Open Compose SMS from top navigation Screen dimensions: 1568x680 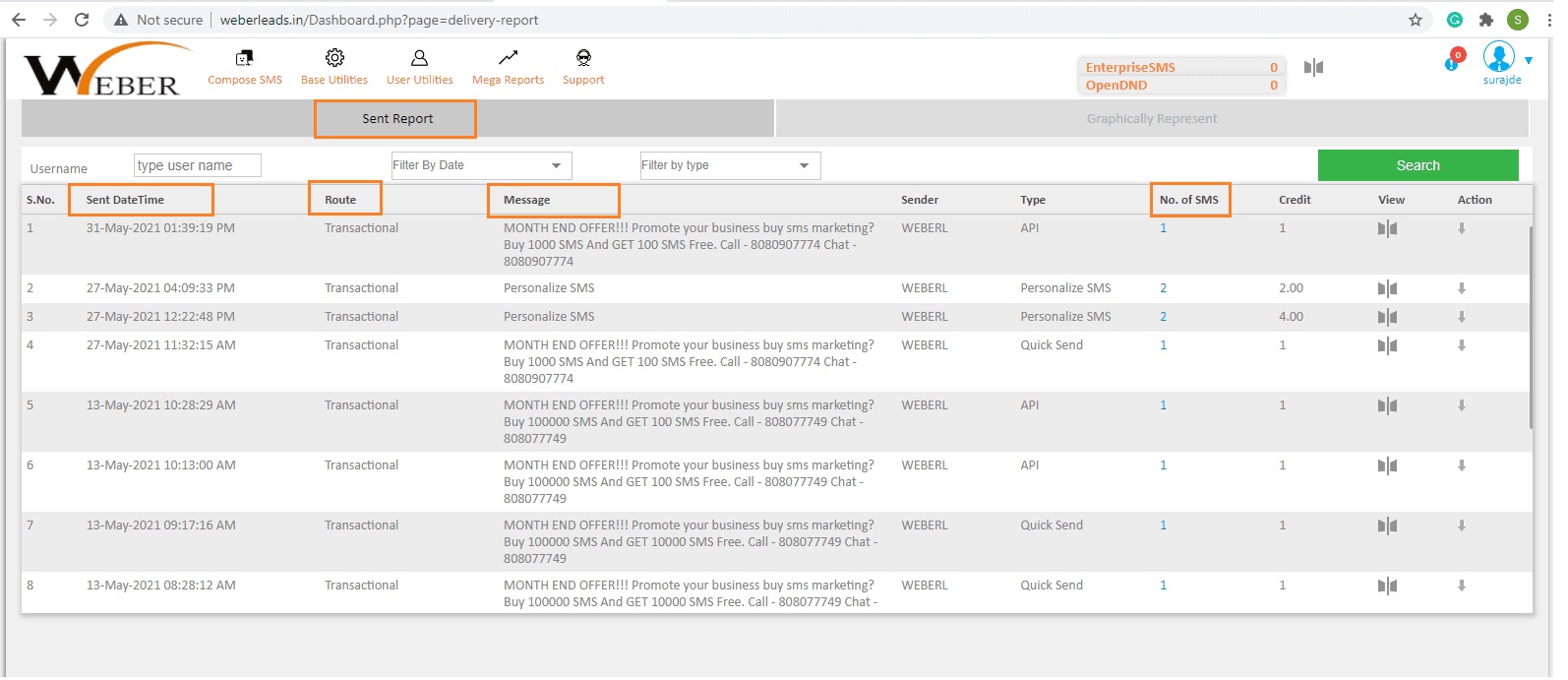[244, 67]
